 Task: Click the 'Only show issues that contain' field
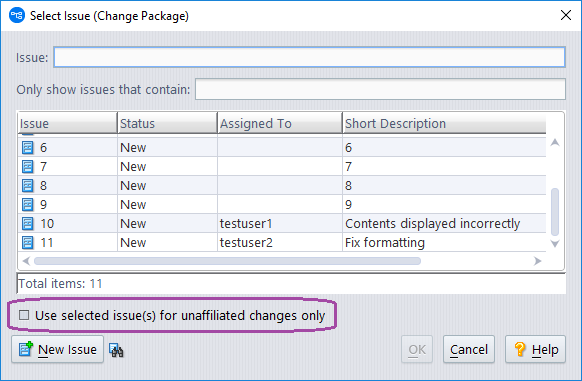[x=380, y=89]
